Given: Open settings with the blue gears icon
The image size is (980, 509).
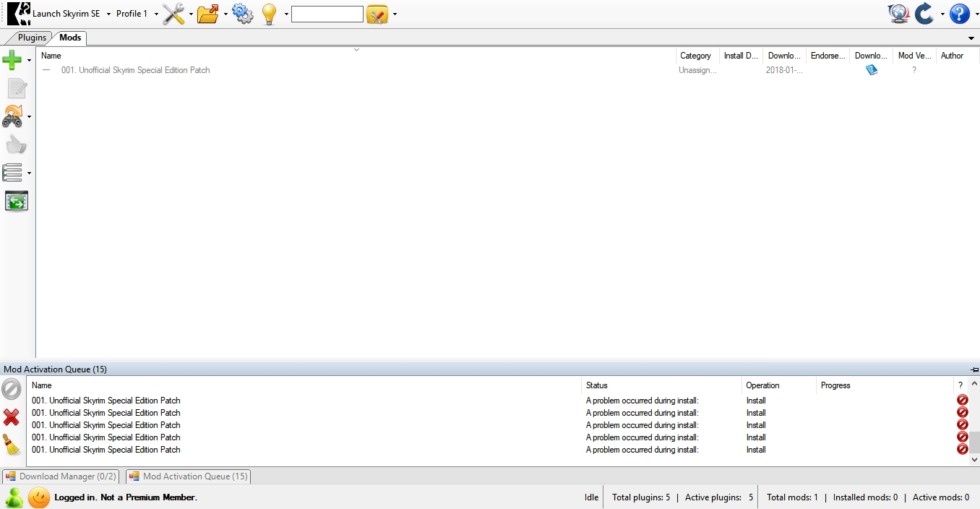Looking at the screenshot, I should [x=242, y=14].
